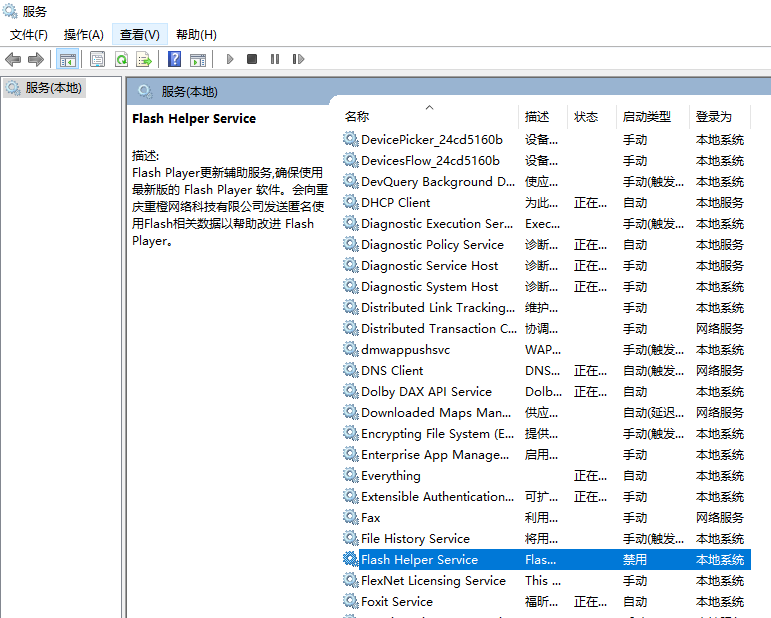This screenshot has width=771, height=618.
Task: Open the Help toolbar icon
Action: 174,60
